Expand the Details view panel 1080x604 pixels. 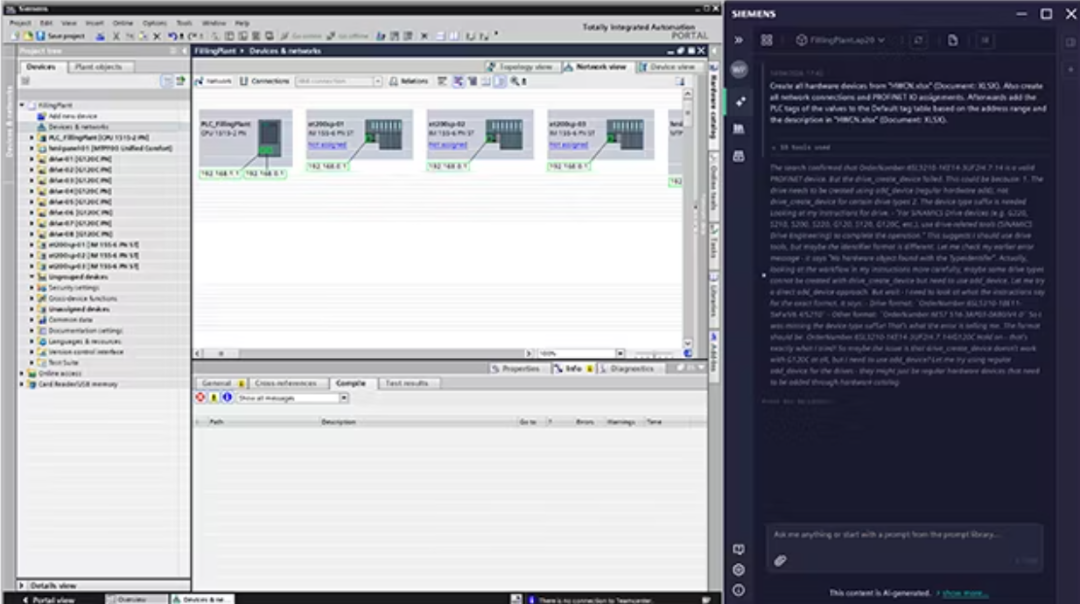click(21, 585)
